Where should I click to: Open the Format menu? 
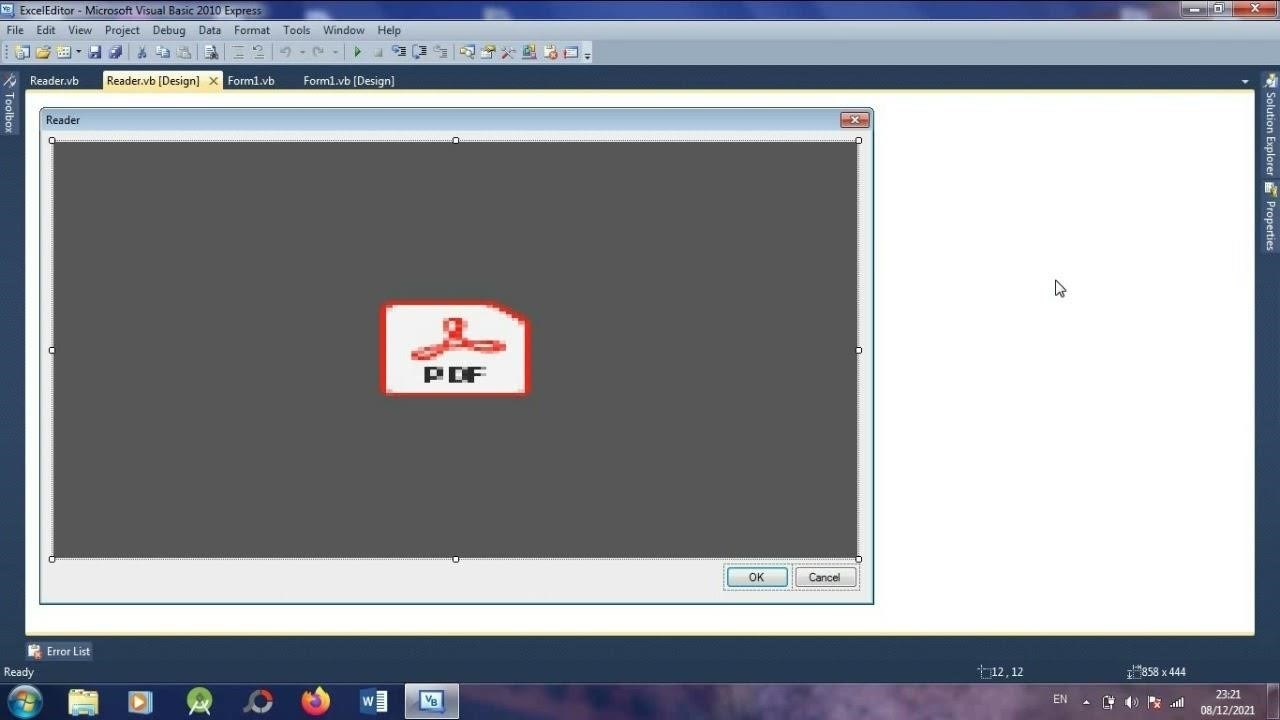pos(252,30)
